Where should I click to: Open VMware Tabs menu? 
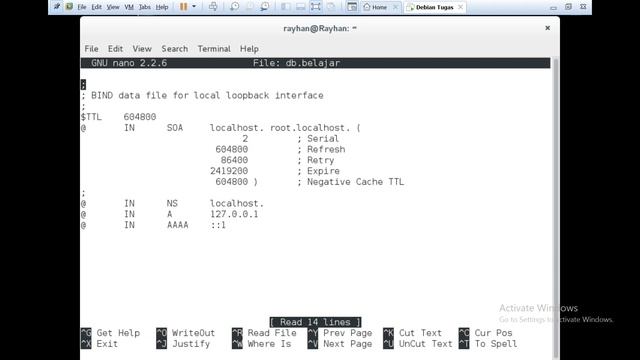click(x=144, y=7)
